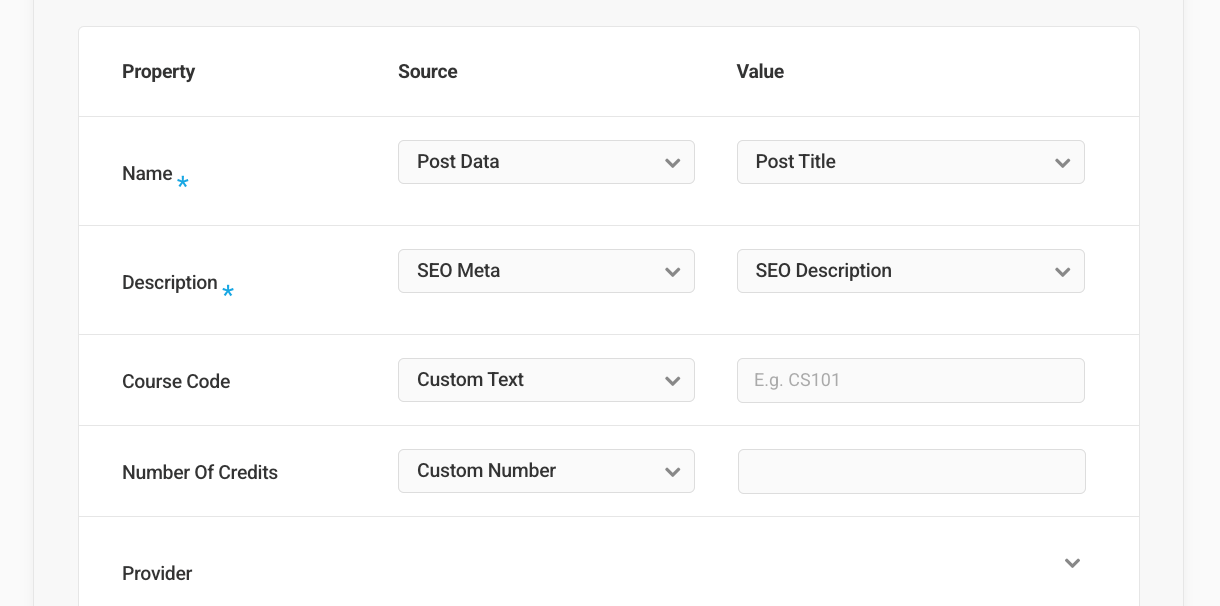Open the SEO Description value dropdown
The image size is (1220, 606).
910,270
